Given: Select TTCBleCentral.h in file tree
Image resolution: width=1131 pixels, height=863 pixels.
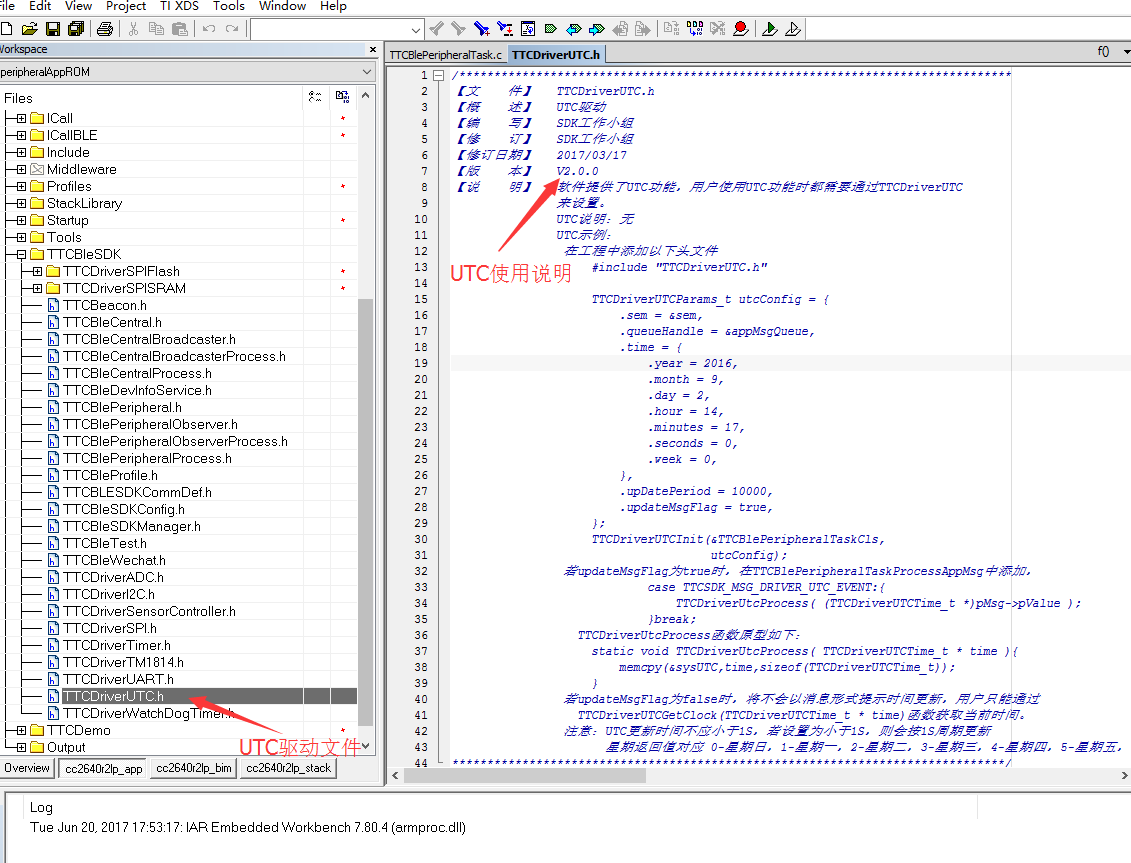Looking at the screenshot, I should 113,323.
